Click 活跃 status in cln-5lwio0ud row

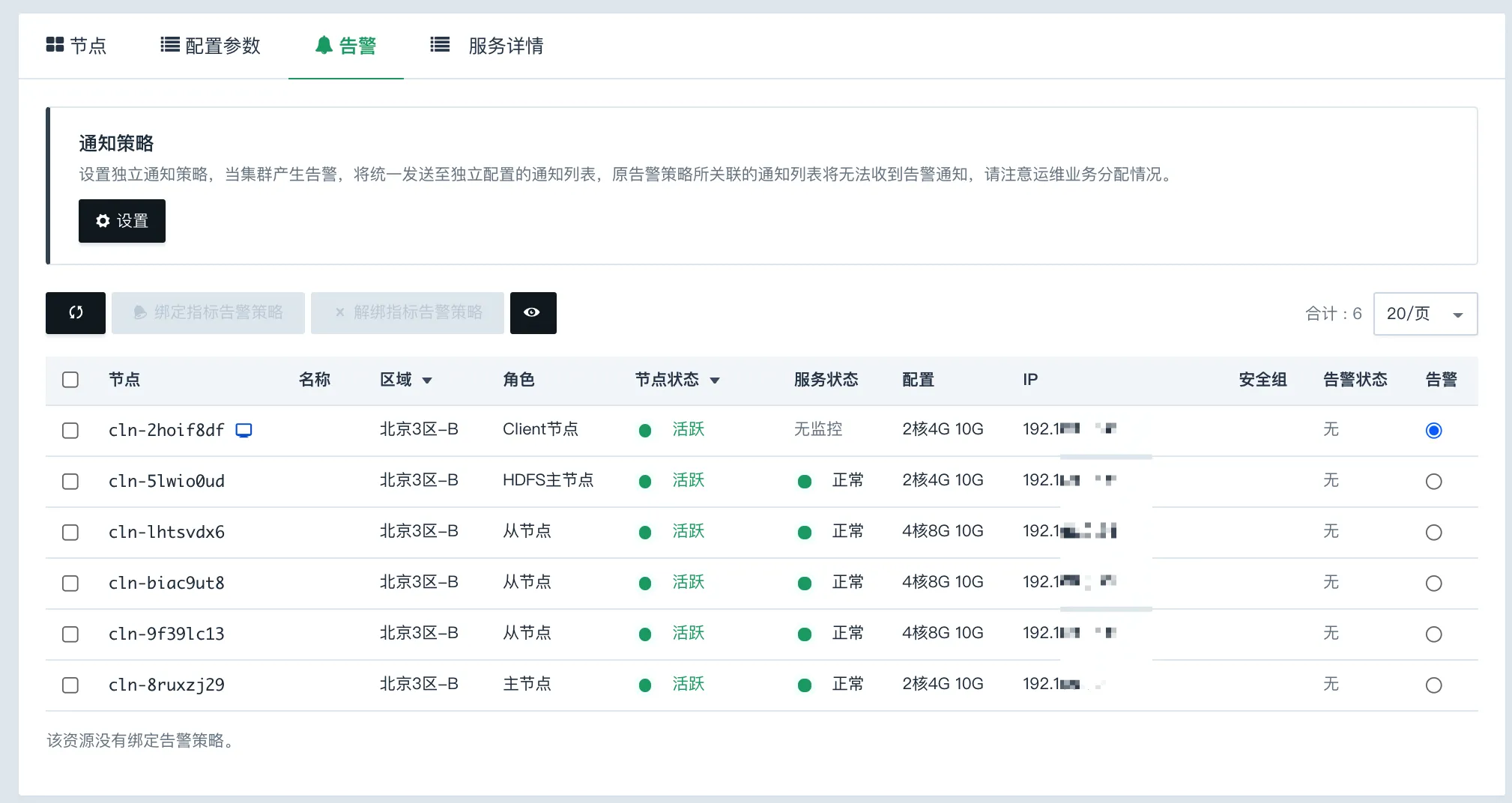point(689,480)
